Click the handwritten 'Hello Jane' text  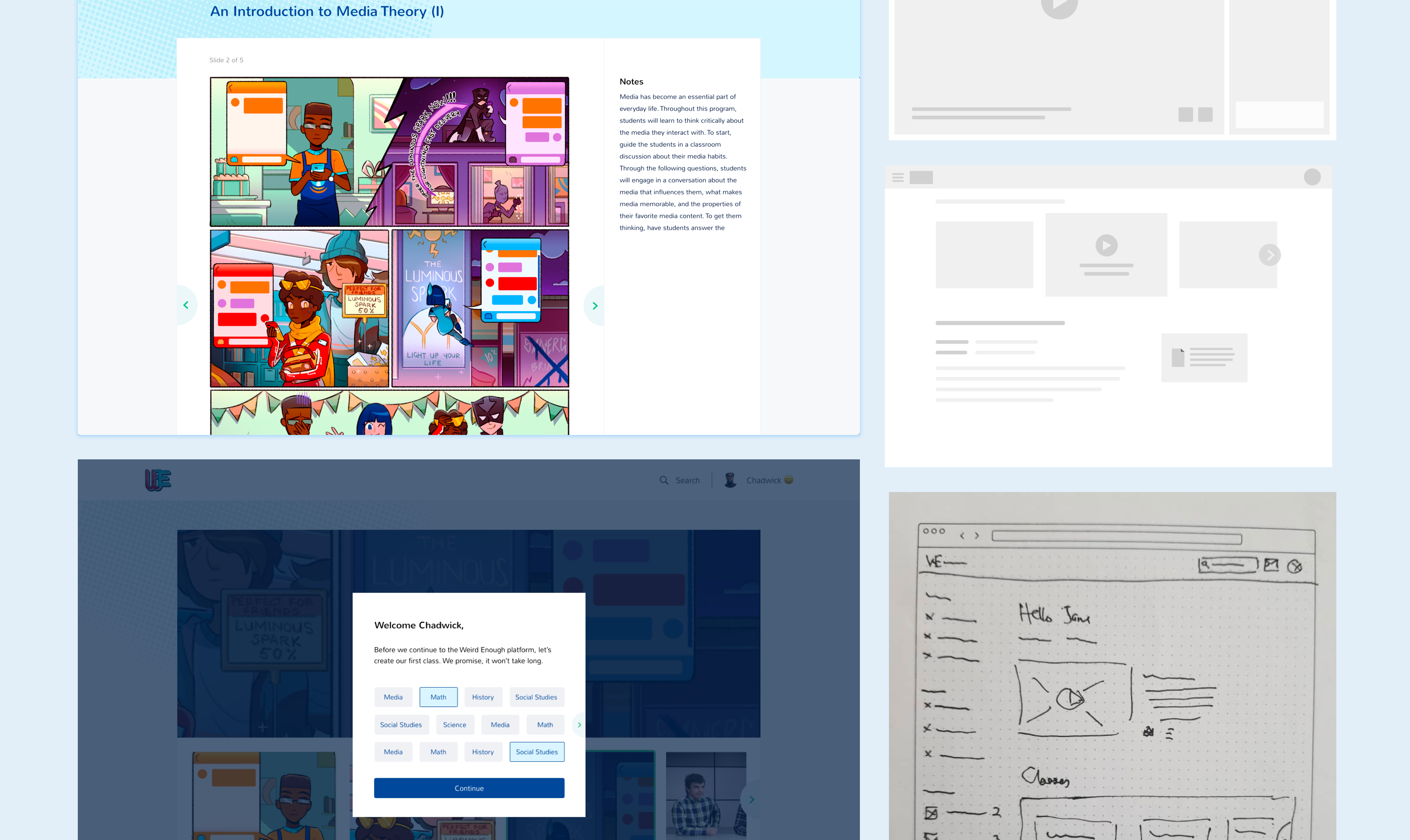point(1054,614)
